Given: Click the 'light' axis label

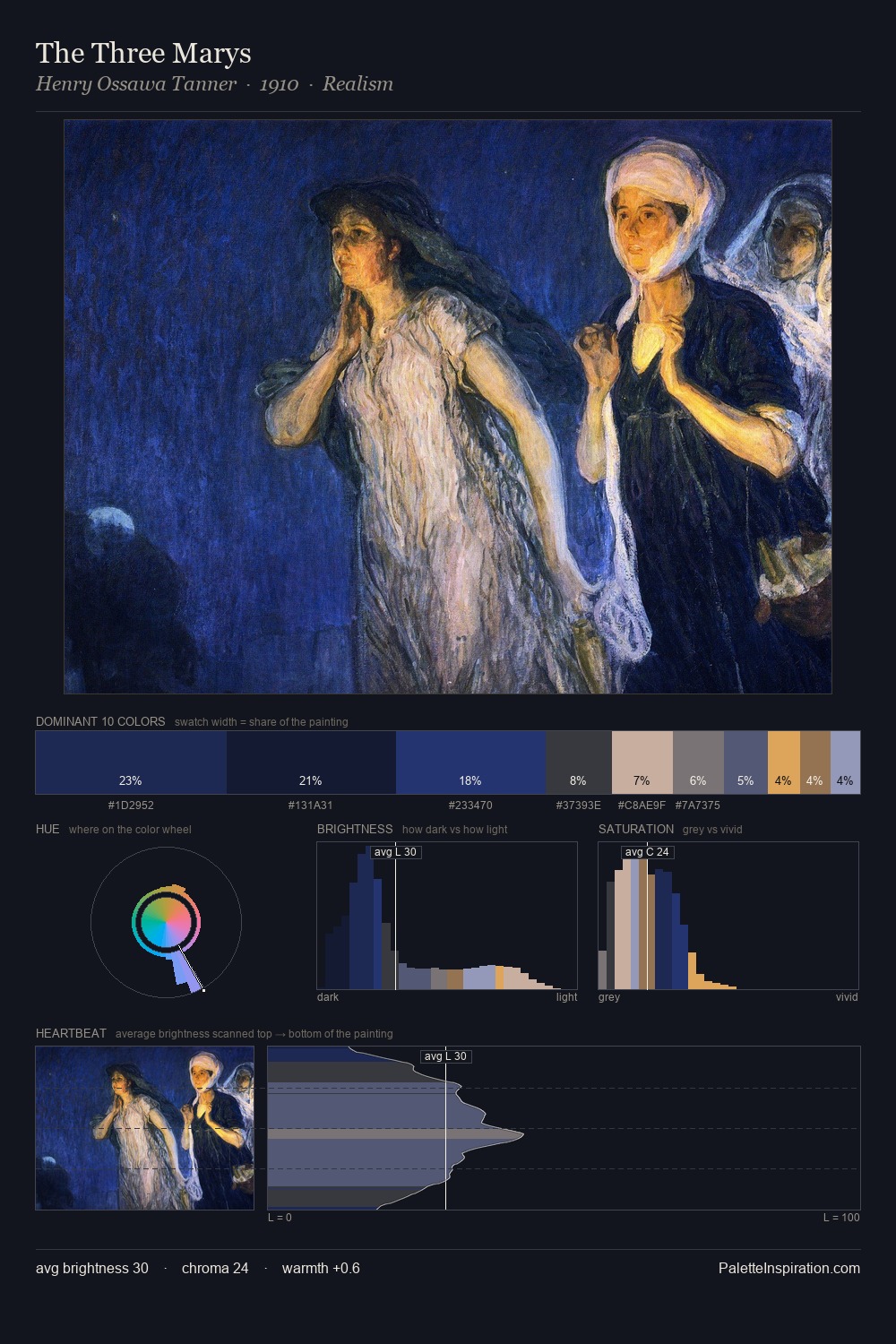Looking at the screenshot, I should (566, 997).
